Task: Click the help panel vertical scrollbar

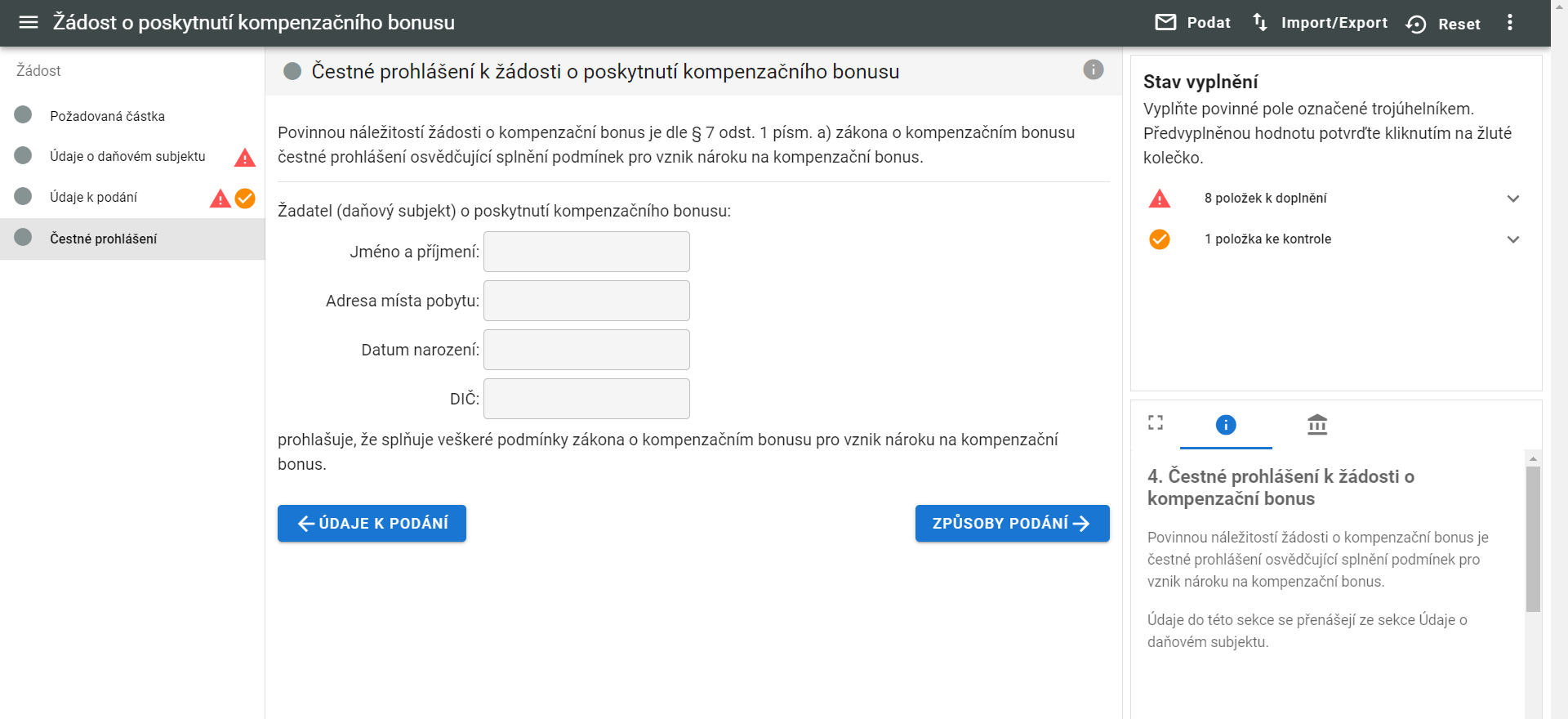Action: [x=1533, y=539]
